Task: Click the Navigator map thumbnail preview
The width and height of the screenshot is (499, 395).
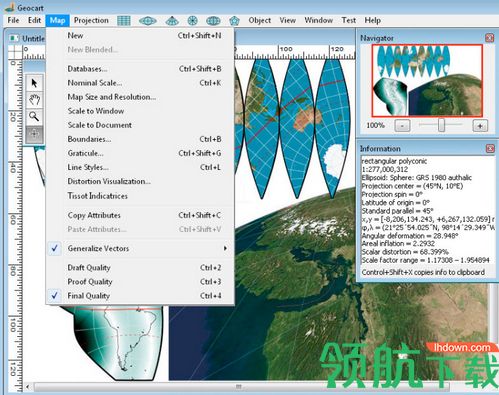Action: coord(427,80)
